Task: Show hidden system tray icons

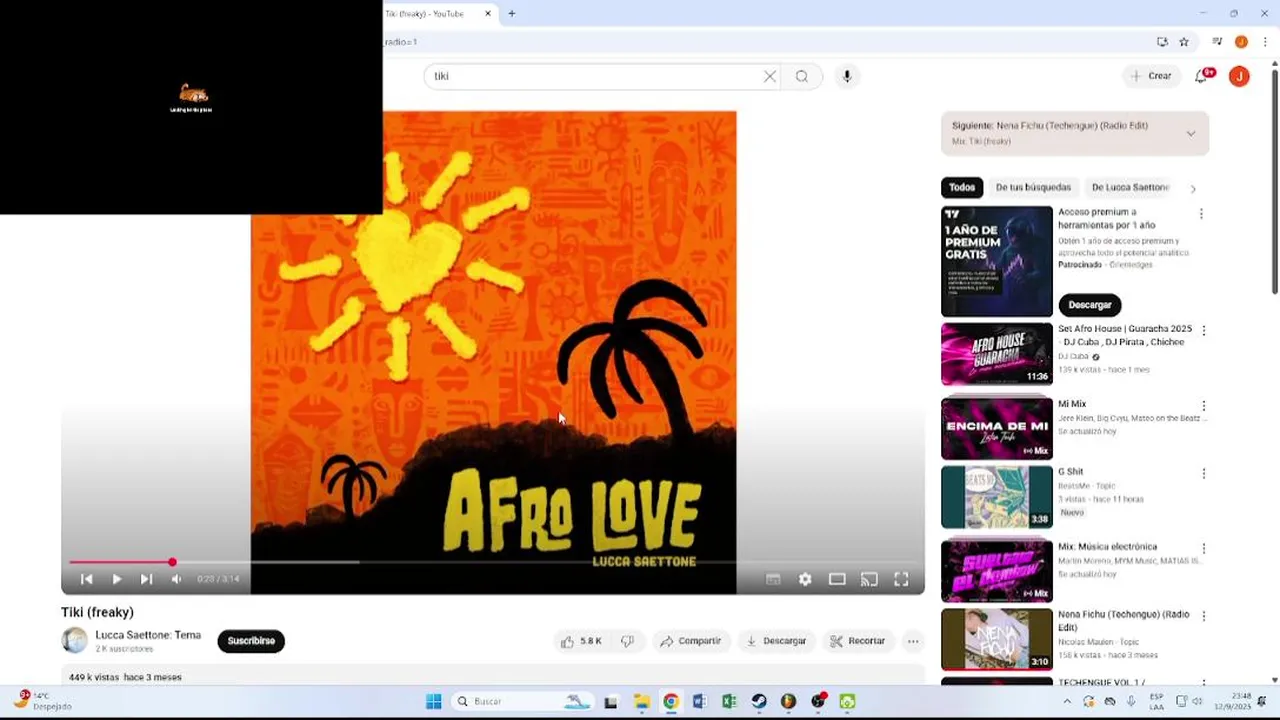Action: (1067, 702)
